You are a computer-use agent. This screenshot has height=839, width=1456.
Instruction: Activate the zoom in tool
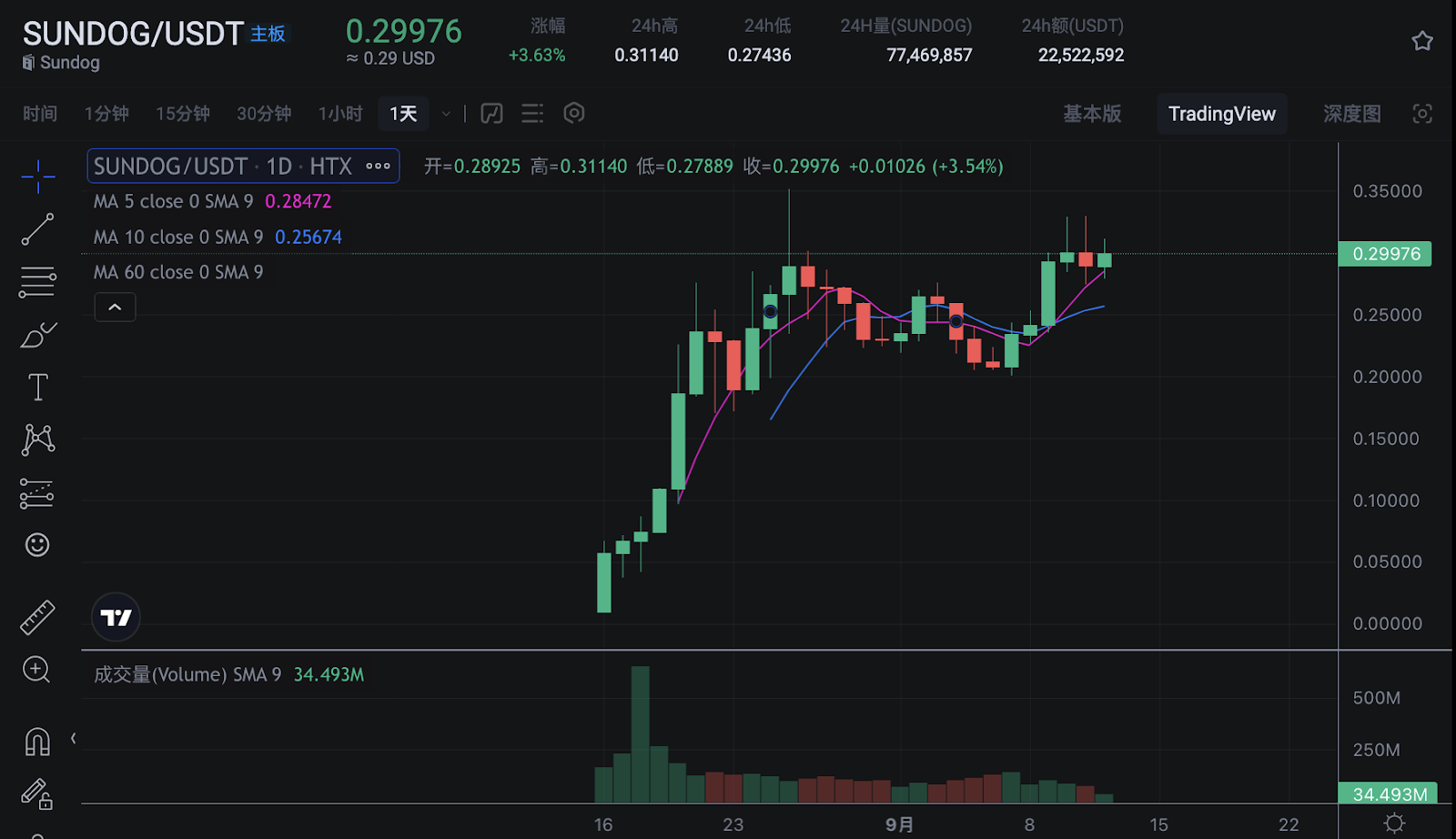click(x=36, y=670)
